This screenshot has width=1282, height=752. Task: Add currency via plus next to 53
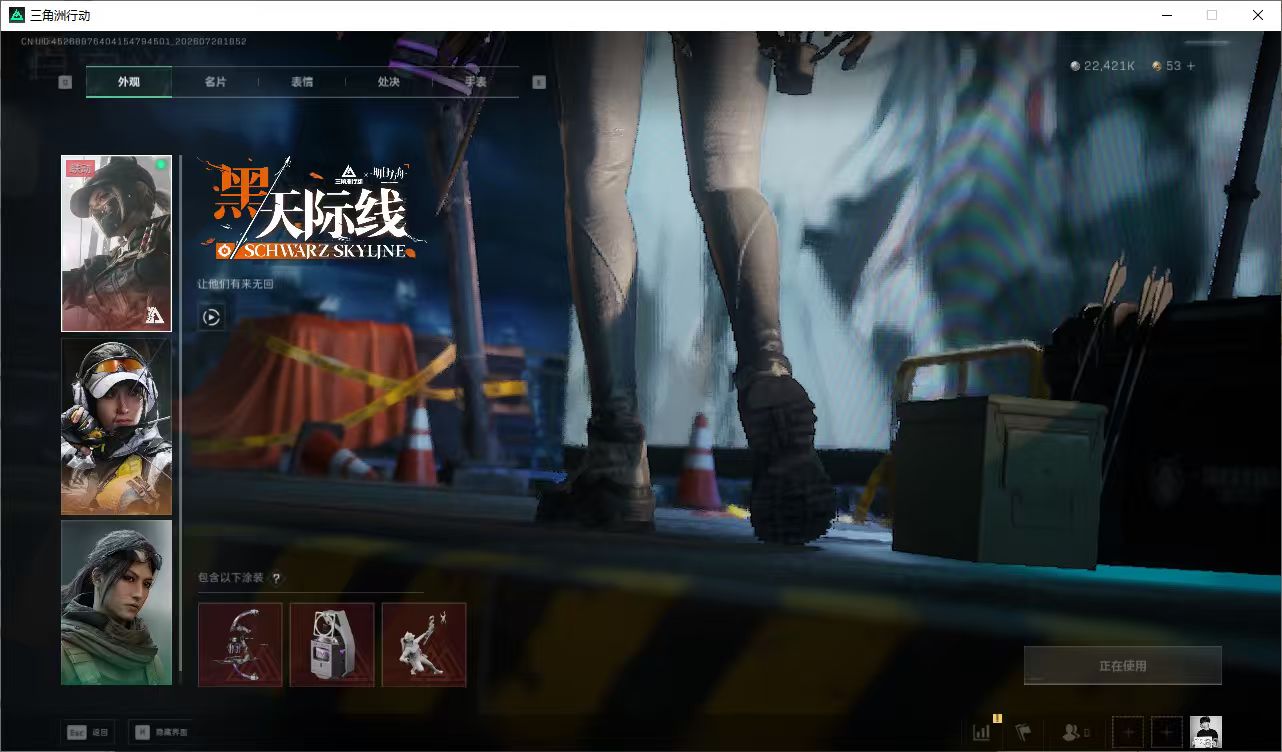(x=1190, y=66)
